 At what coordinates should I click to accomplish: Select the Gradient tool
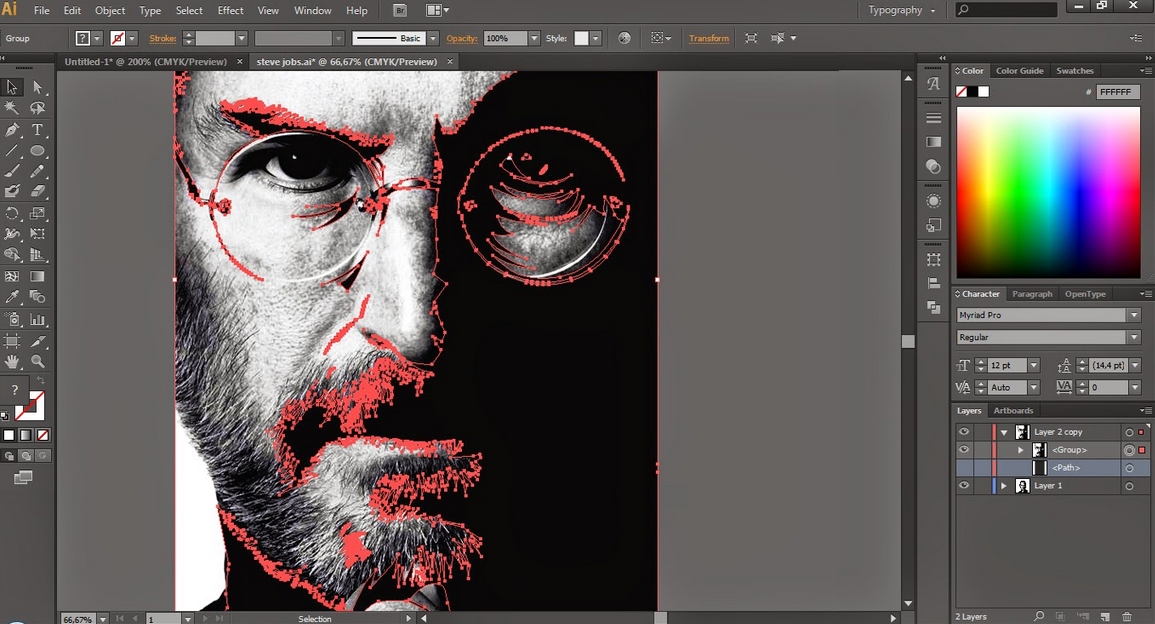pos(38,276)
